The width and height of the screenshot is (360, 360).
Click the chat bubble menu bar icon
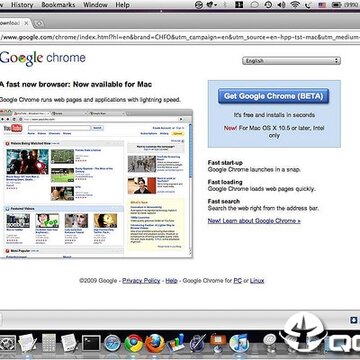pyautogui.click(x=254, y=5)
